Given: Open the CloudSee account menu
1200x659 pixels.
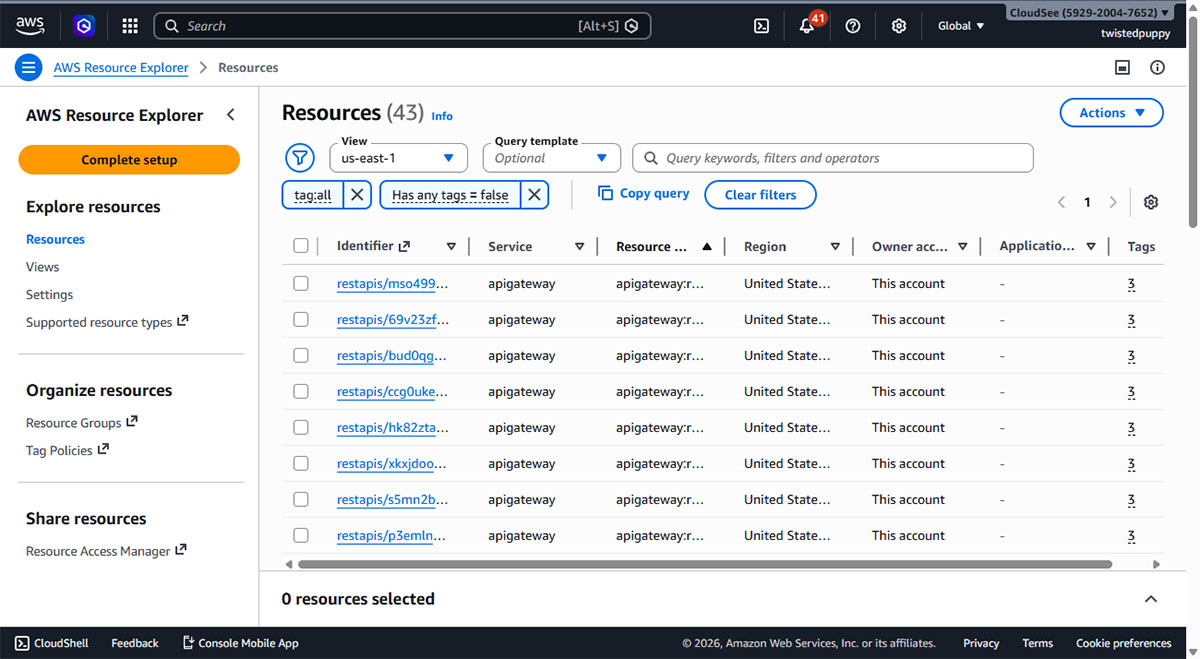Looking at the screenshot, I should click(1089, 13).
